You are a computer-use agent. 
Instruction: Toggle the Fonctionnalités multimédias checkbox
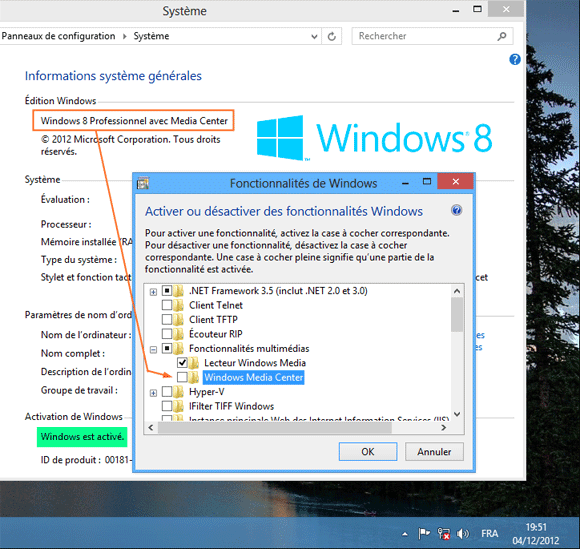[x=167, y=348]
